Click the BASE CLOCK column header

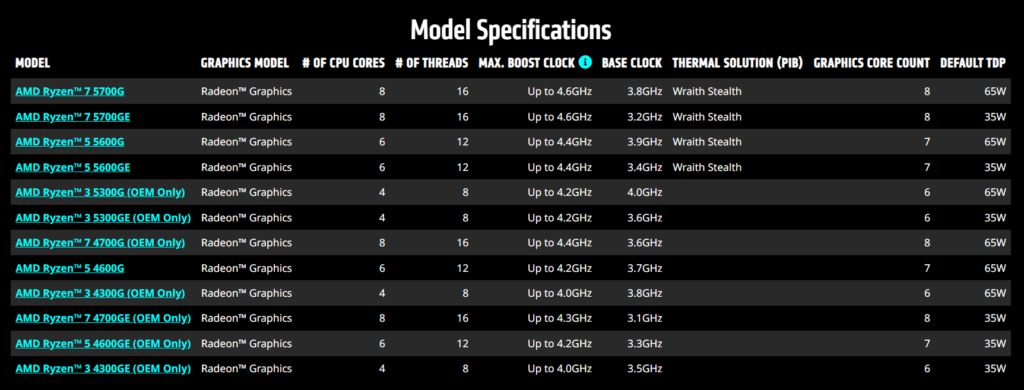[632, 63]
